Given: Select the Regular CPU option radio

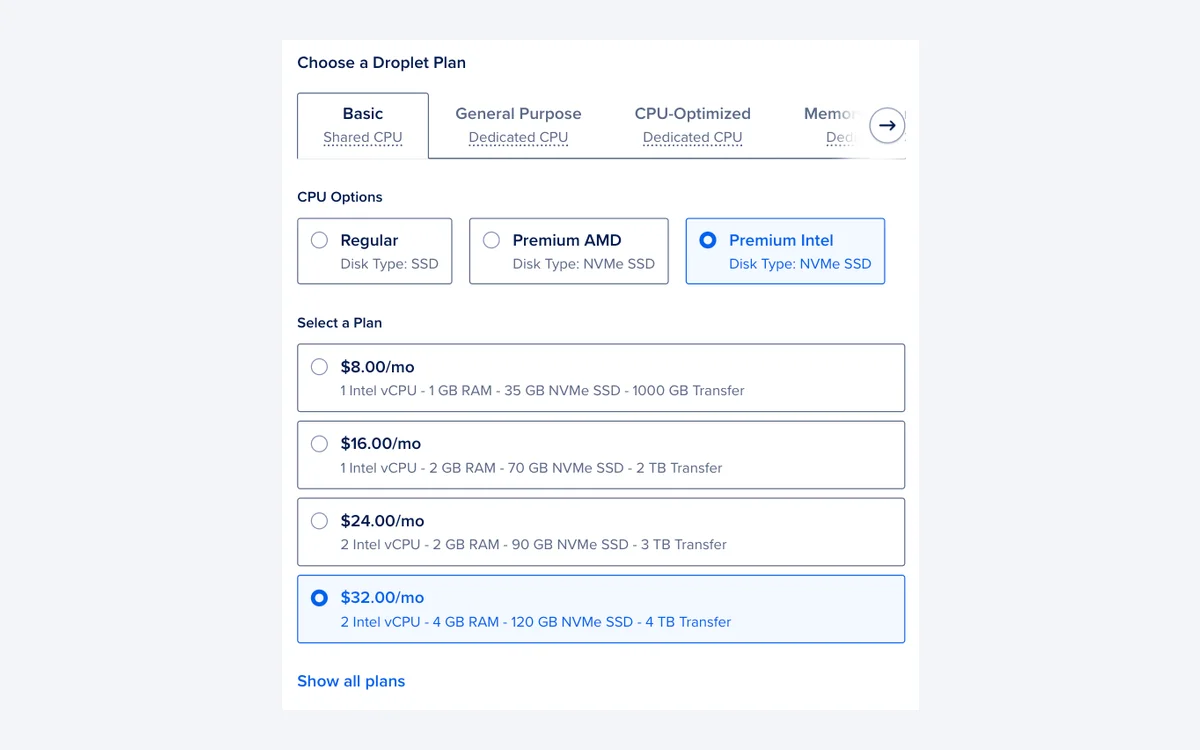Looking at the screenshot, I should 319,240.
